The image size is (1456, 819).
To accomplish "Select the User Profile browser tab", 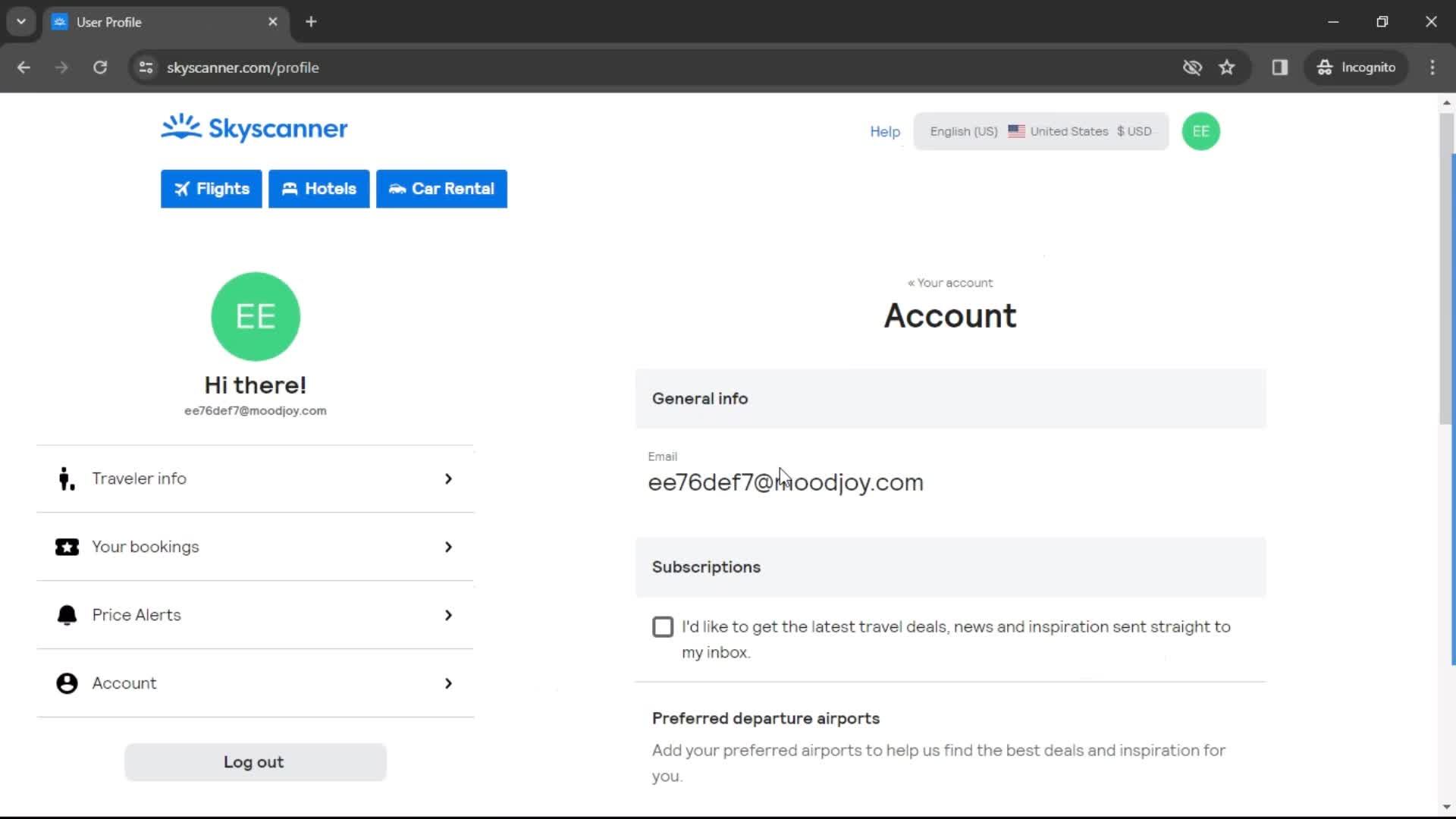I will click(165, 22).
